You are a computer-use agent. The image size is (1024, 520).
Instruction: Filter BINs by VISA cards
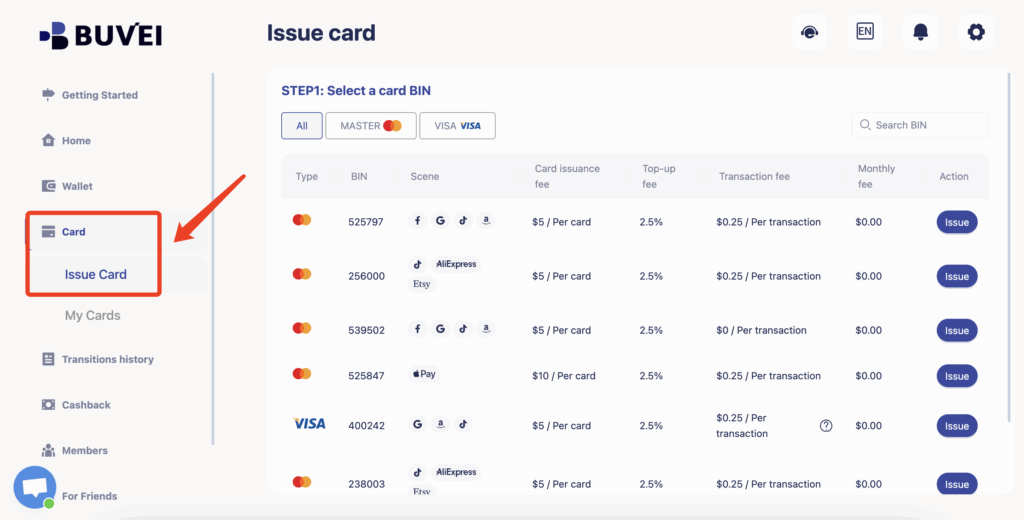click(457, 126)
